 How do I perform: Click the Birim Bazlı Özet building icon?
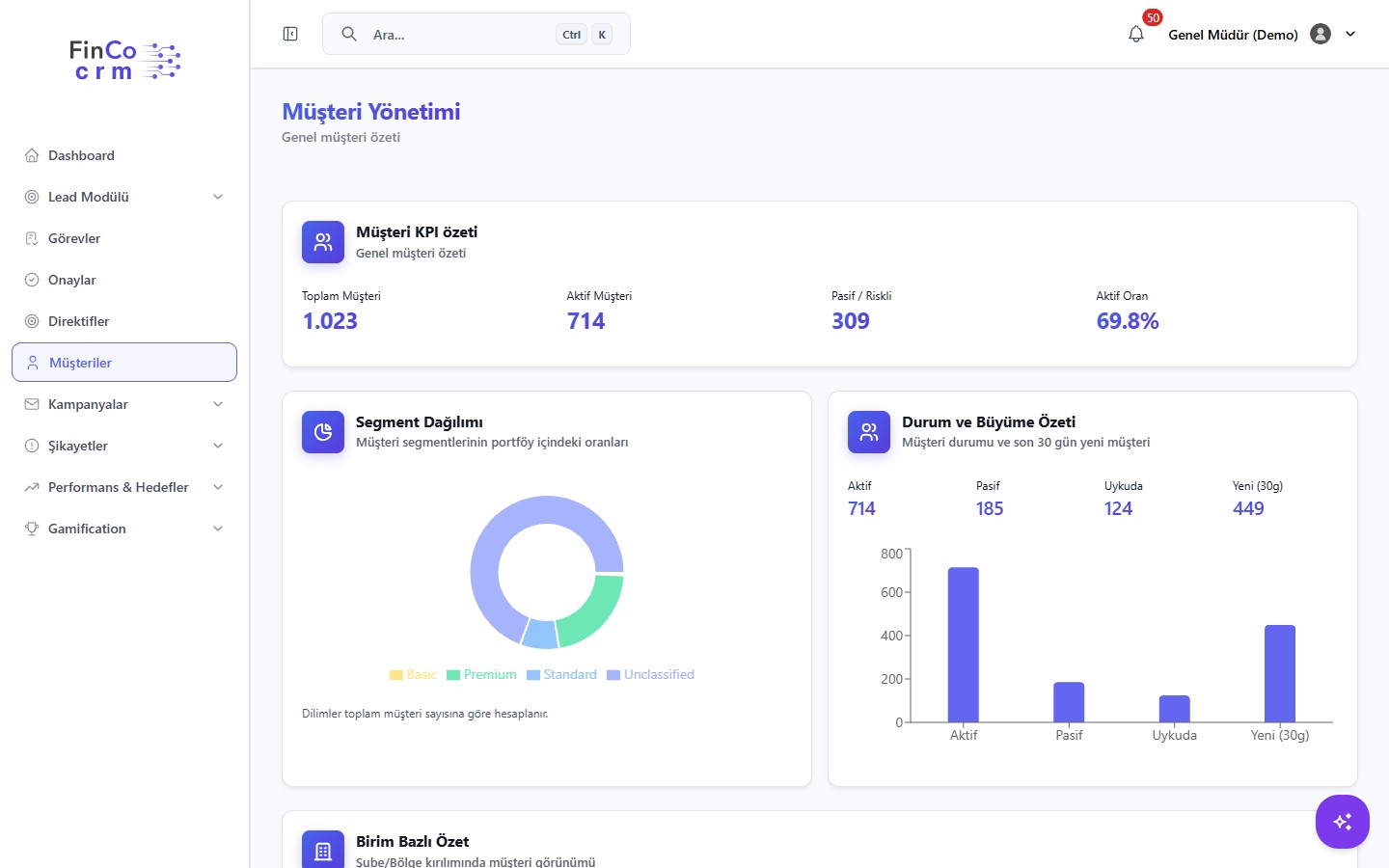[x=323, y=850]
